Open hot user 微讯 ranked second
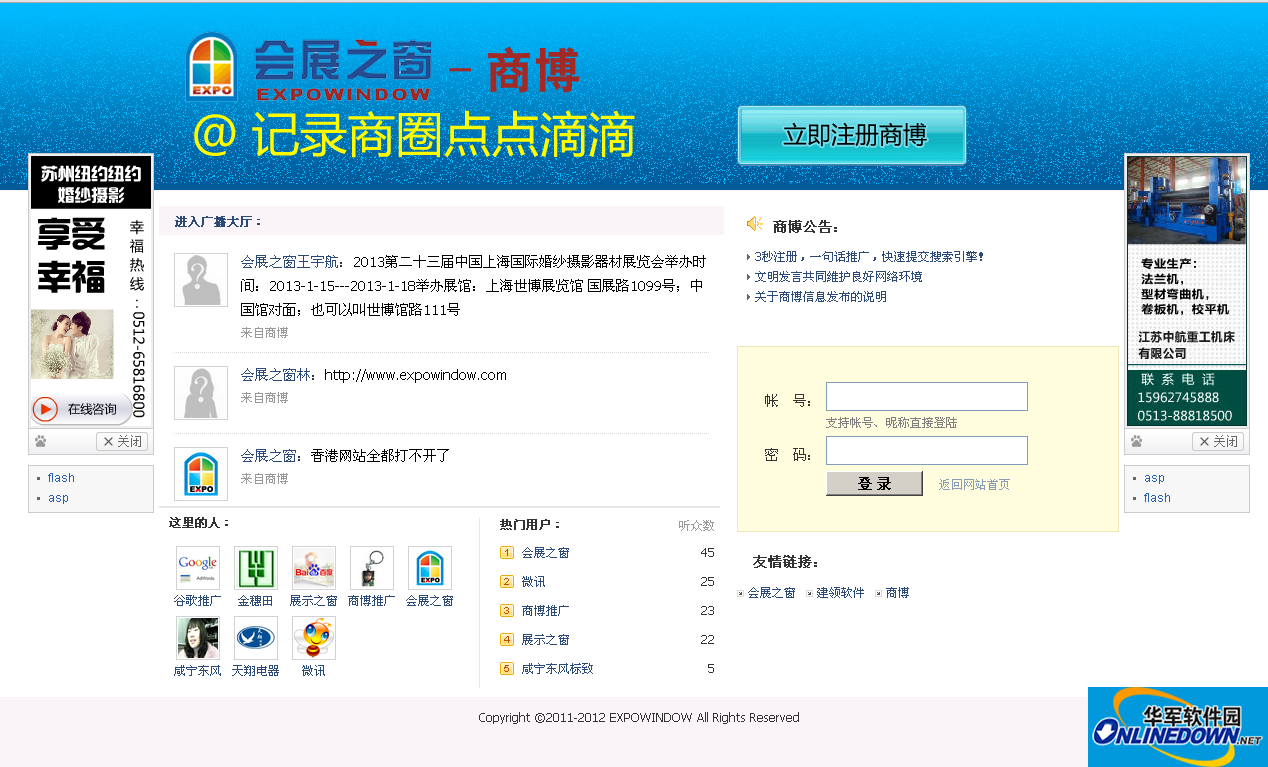This screenshot has width=1268, height=767. 534,582
